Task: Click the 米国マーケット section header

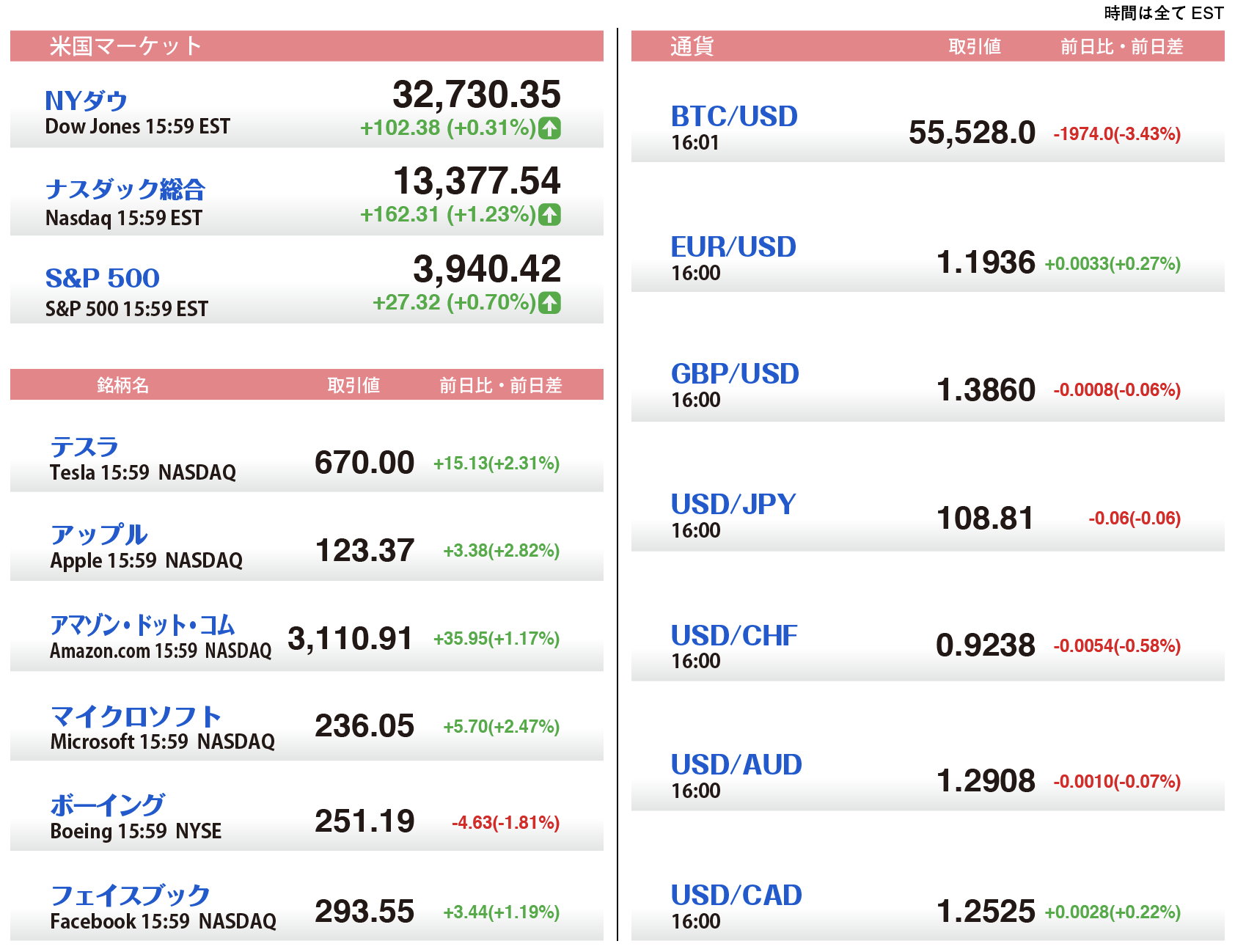Action: [125, 46]
